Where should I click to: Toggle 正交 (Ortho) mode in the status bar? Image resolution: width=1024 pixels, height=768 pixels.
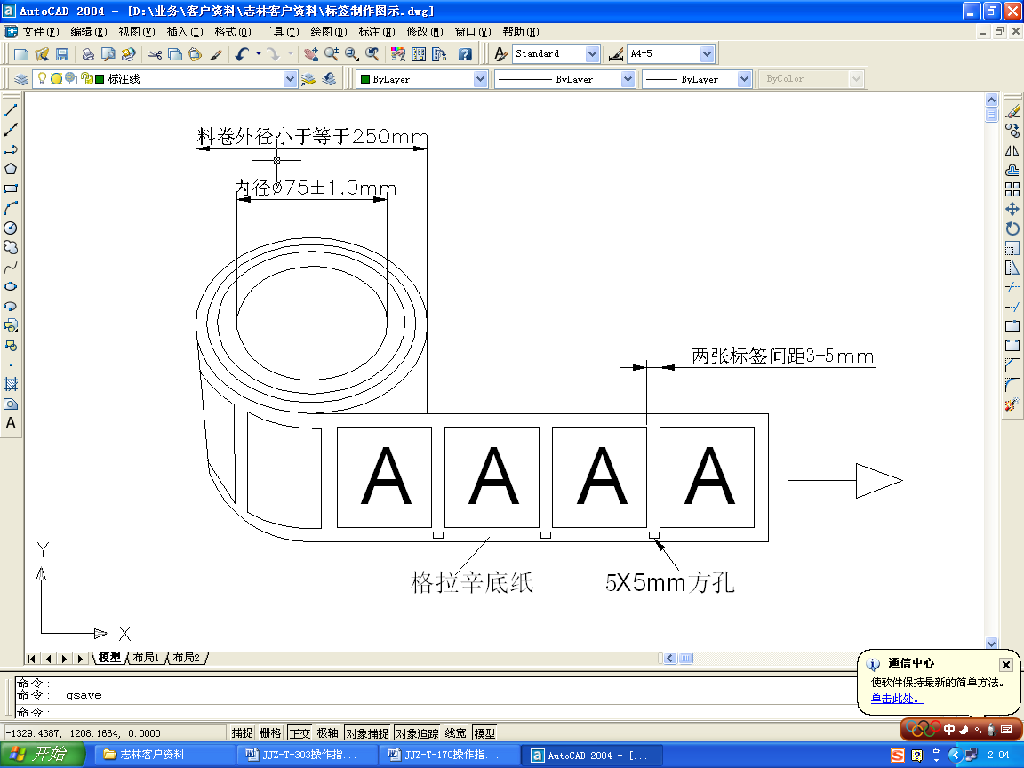click(299, 733)
